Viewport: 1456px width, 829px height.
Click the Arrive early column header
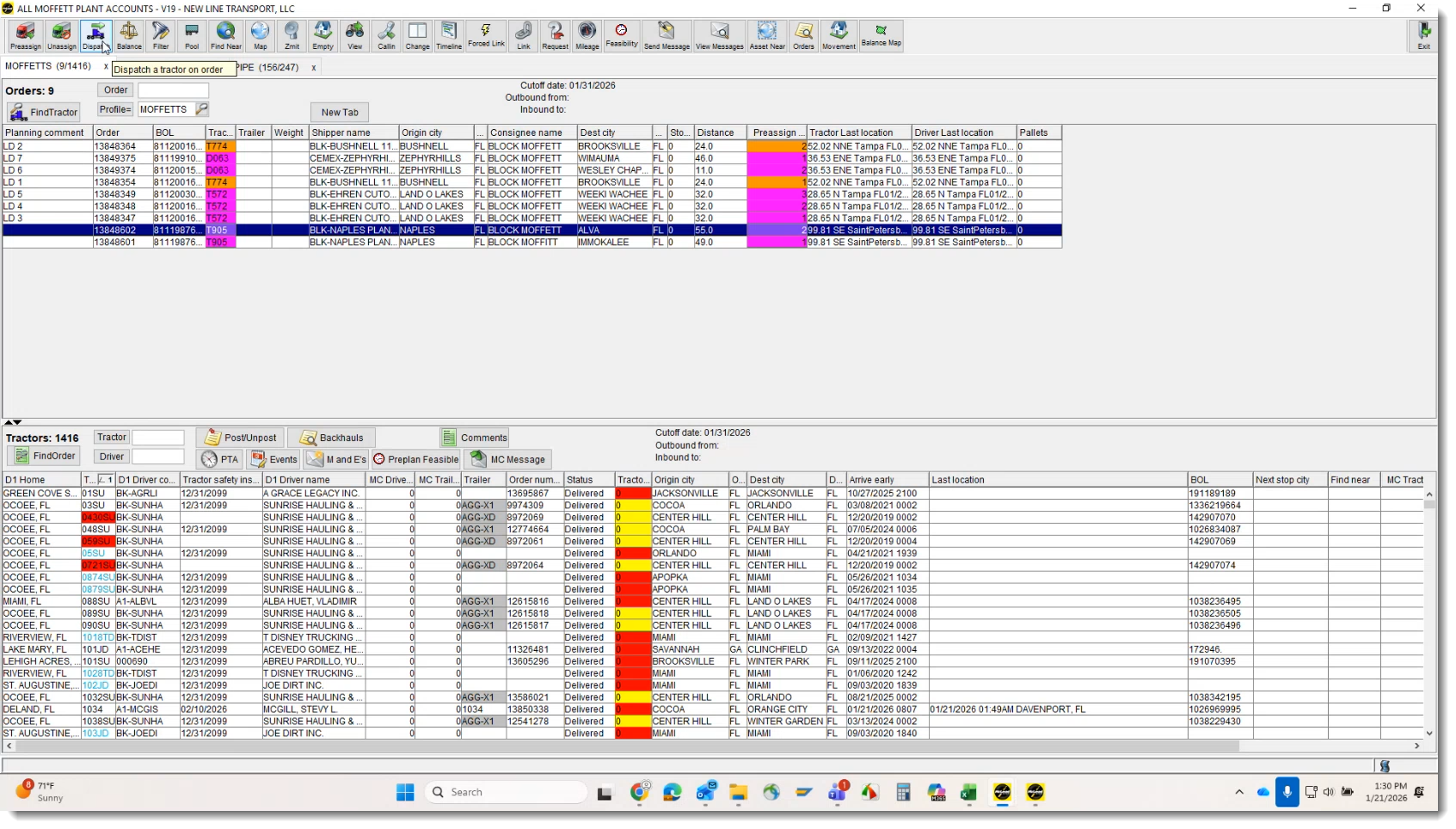tap(888, 480)
